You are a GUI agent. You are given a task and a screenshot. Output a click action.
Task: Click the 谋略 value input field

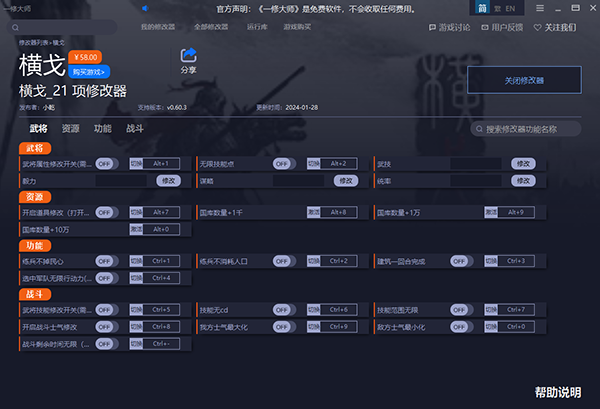(x=298, y=181)
